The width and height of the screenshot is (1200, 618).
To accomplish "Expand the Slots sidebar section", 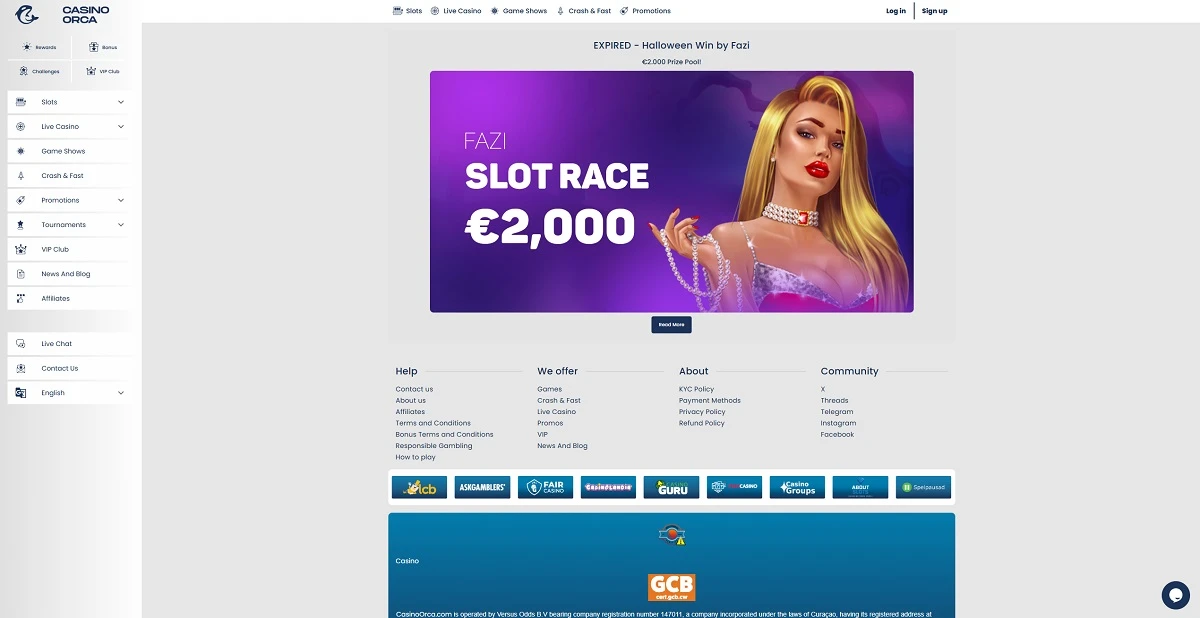I will pyautogui.click(x=69, y=102).
